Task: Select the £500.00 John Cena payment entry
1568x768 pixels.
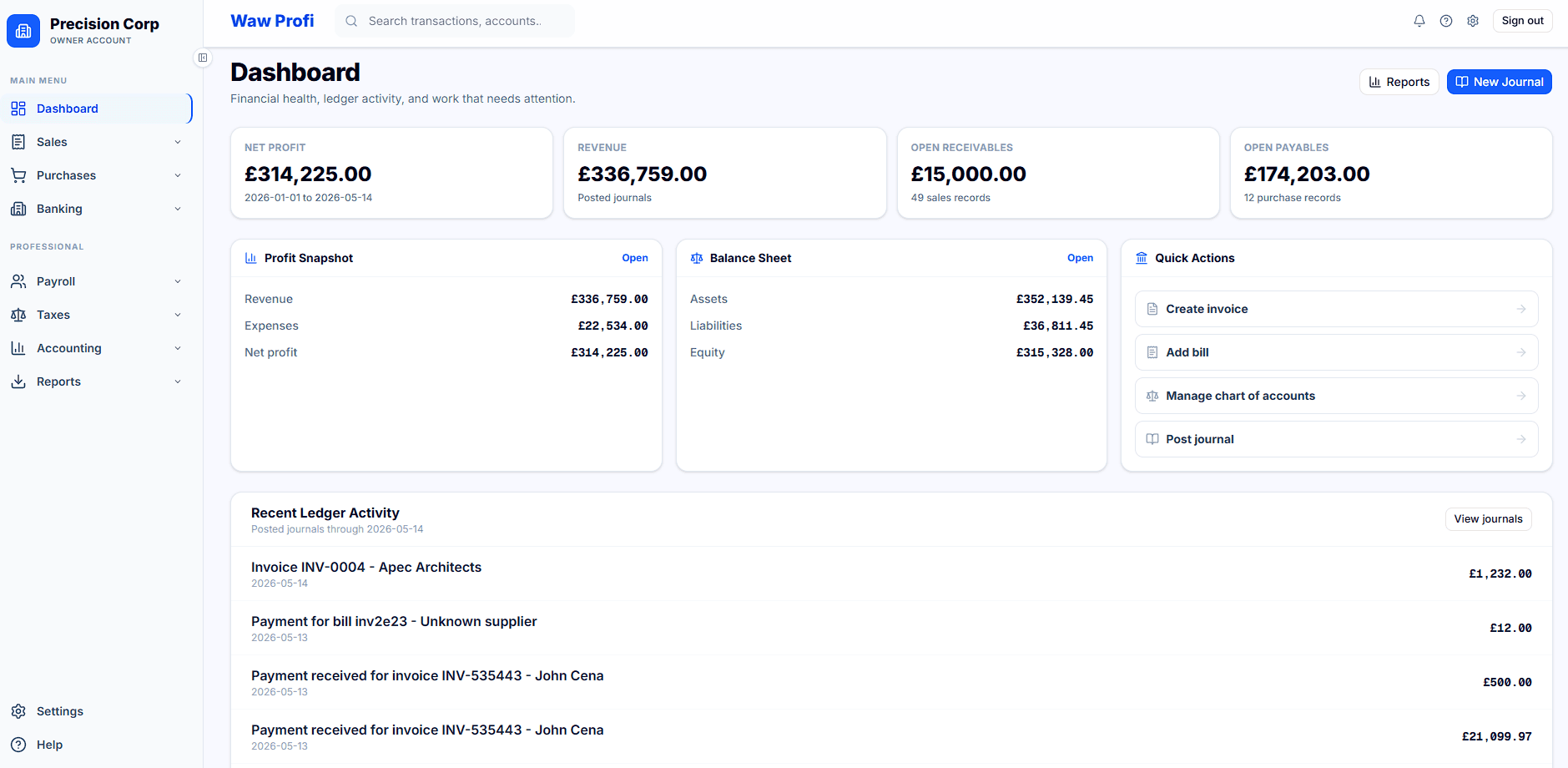Action: [891, 682]
